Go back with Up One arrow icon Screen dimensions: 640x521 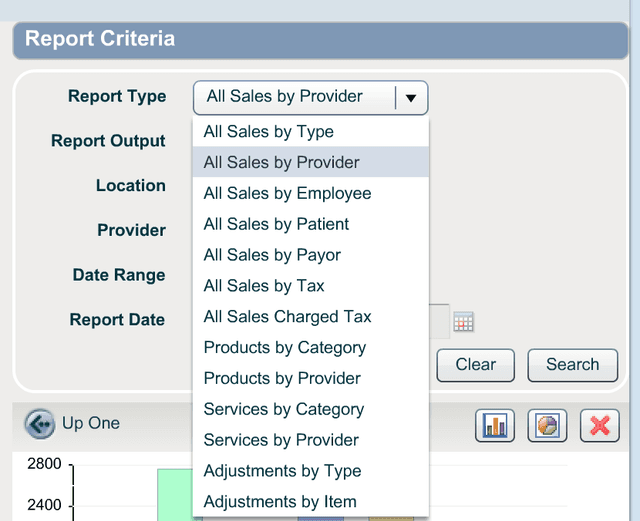pos(39,424)
